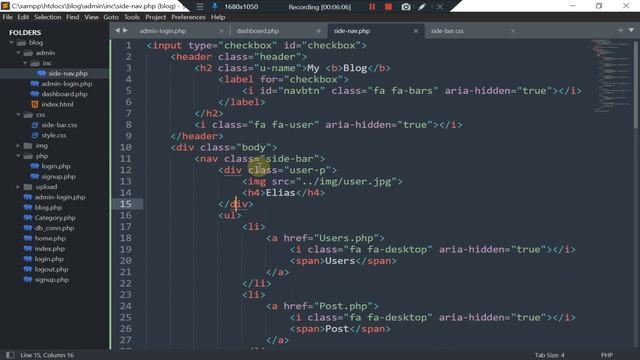Open the Selection menu
Image resolution: width=640 pixels, height=360 pixels.
(47, 17)
